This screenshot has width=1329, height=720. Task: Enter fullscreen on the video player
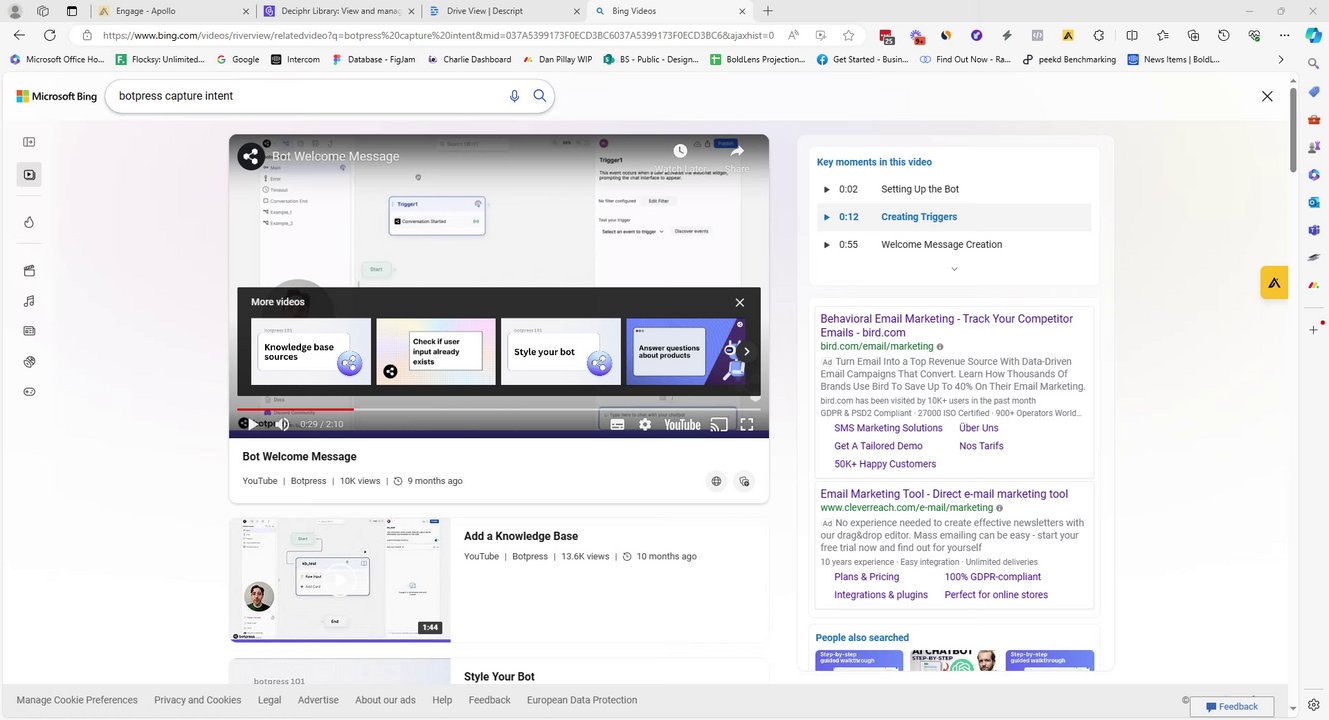[746, 424]
